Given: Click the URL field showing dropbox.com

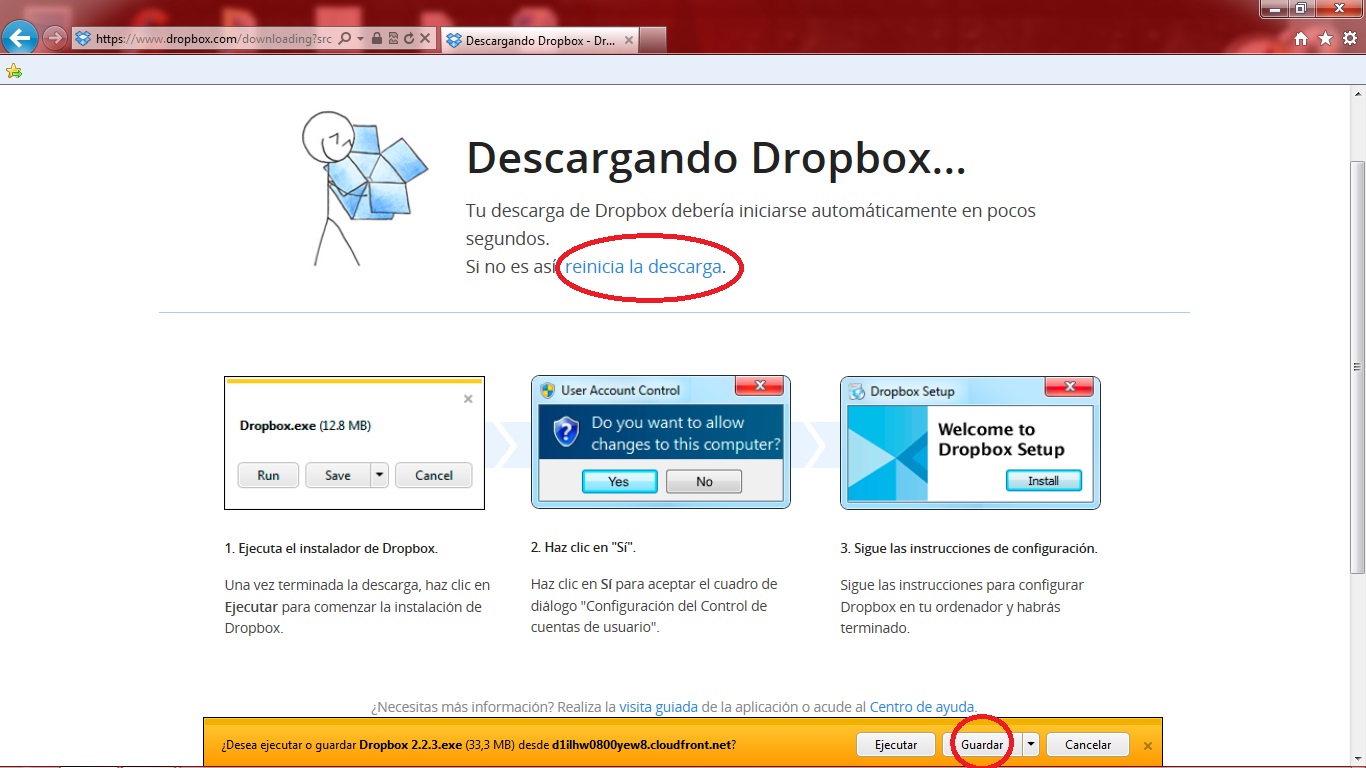Looking at the screenshot, I should click(x=214, y=39).
